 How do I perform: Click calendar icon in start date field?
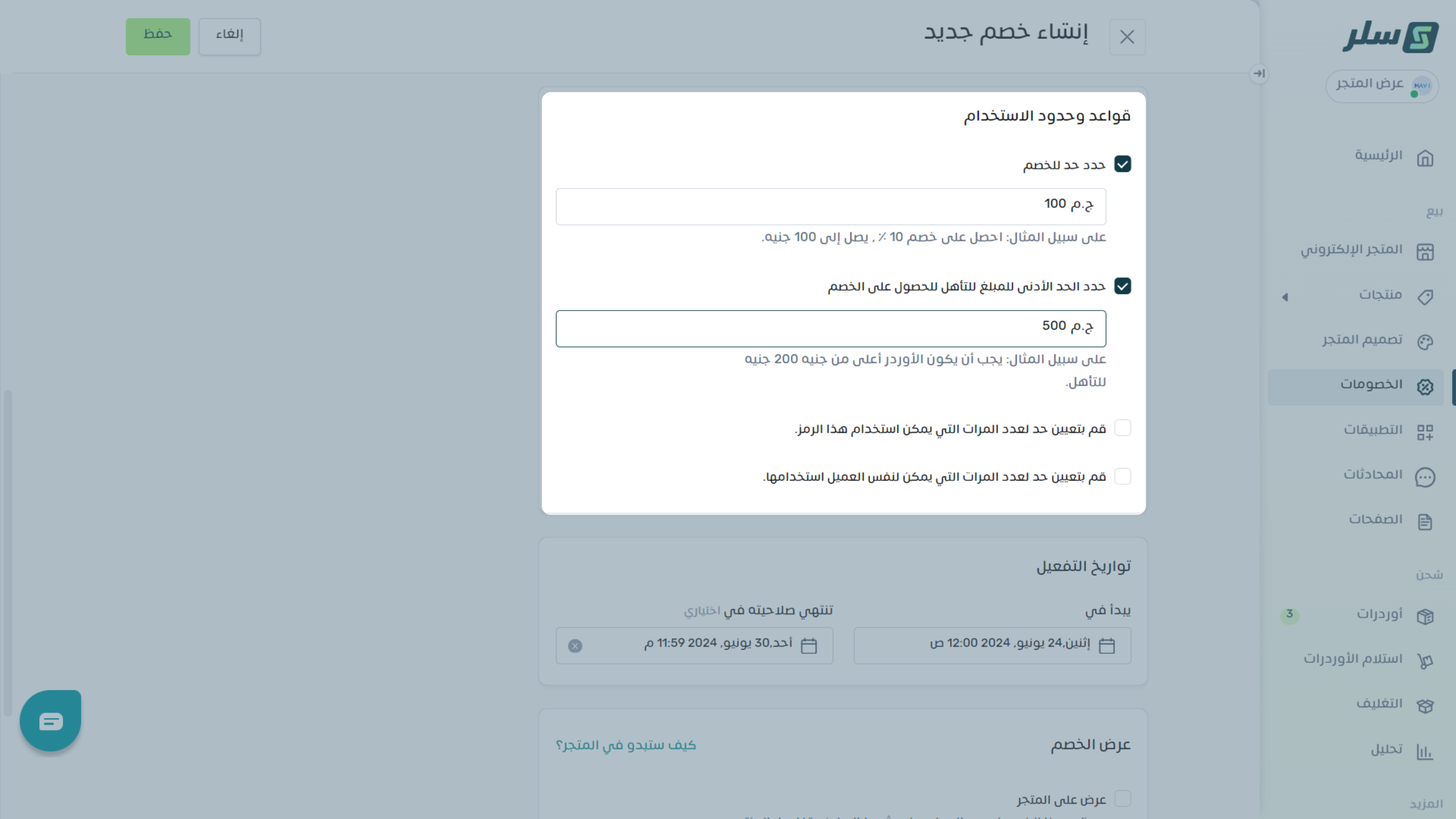[x=1106, y=645]
